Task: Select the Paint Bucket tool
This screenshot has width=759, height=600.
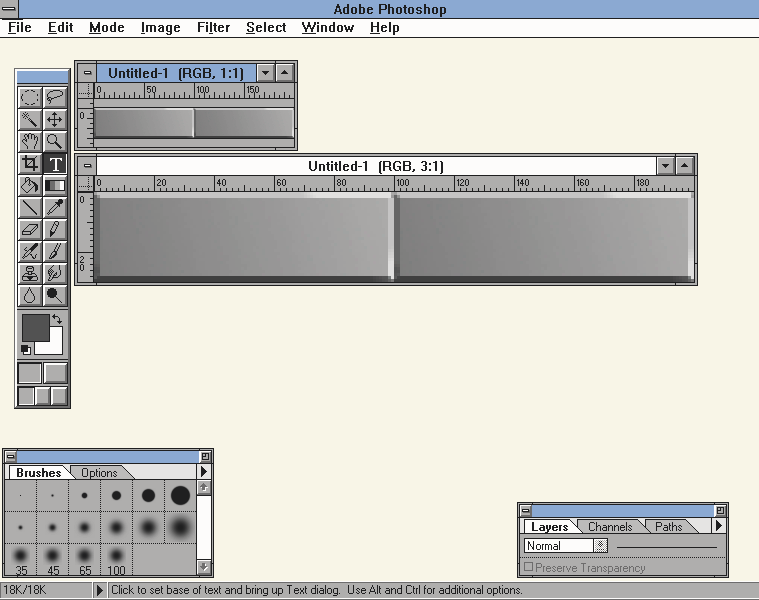Action: [30, 185]
